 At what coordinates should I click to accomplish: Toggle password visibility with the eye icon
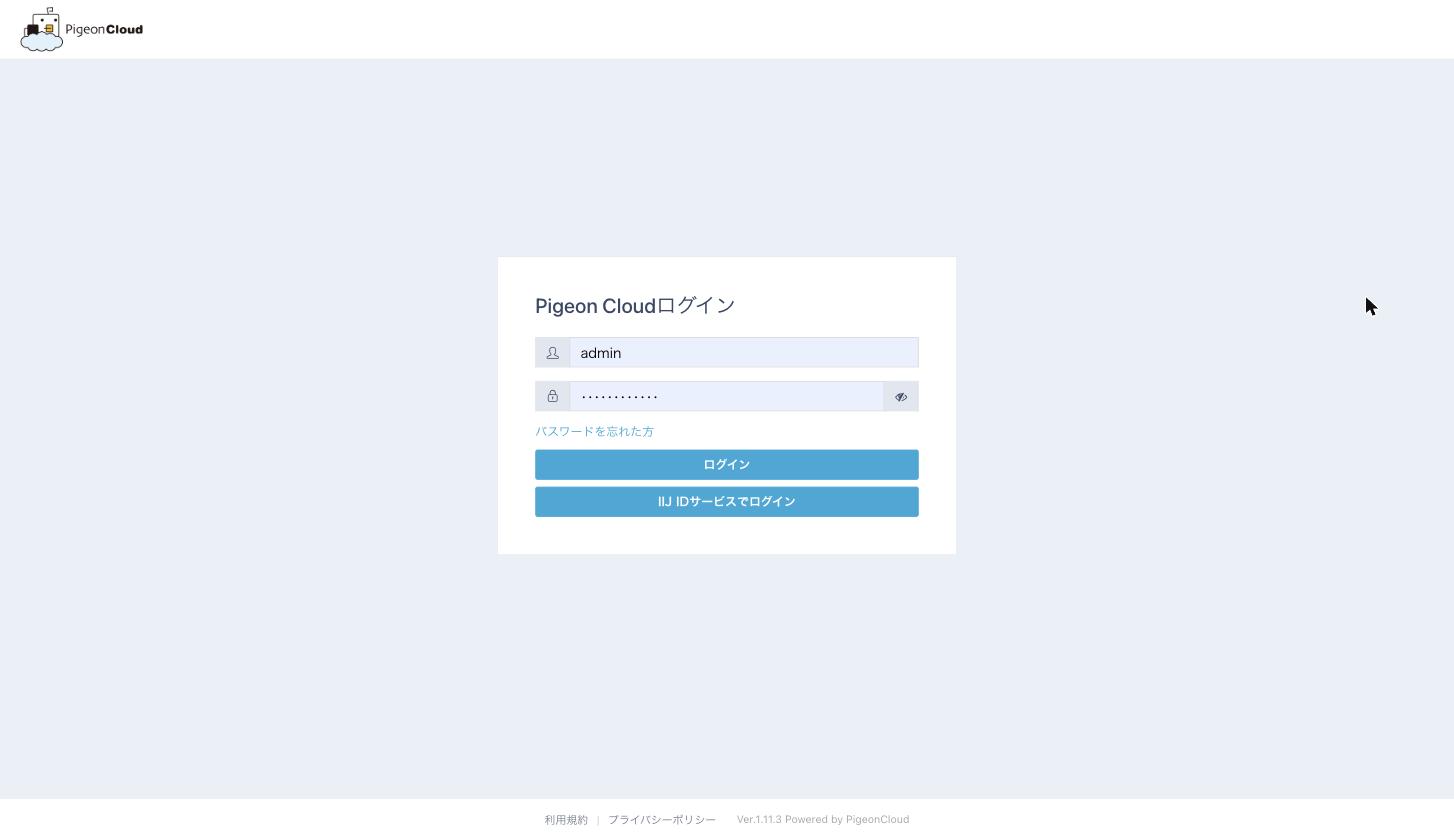[901, 397]
